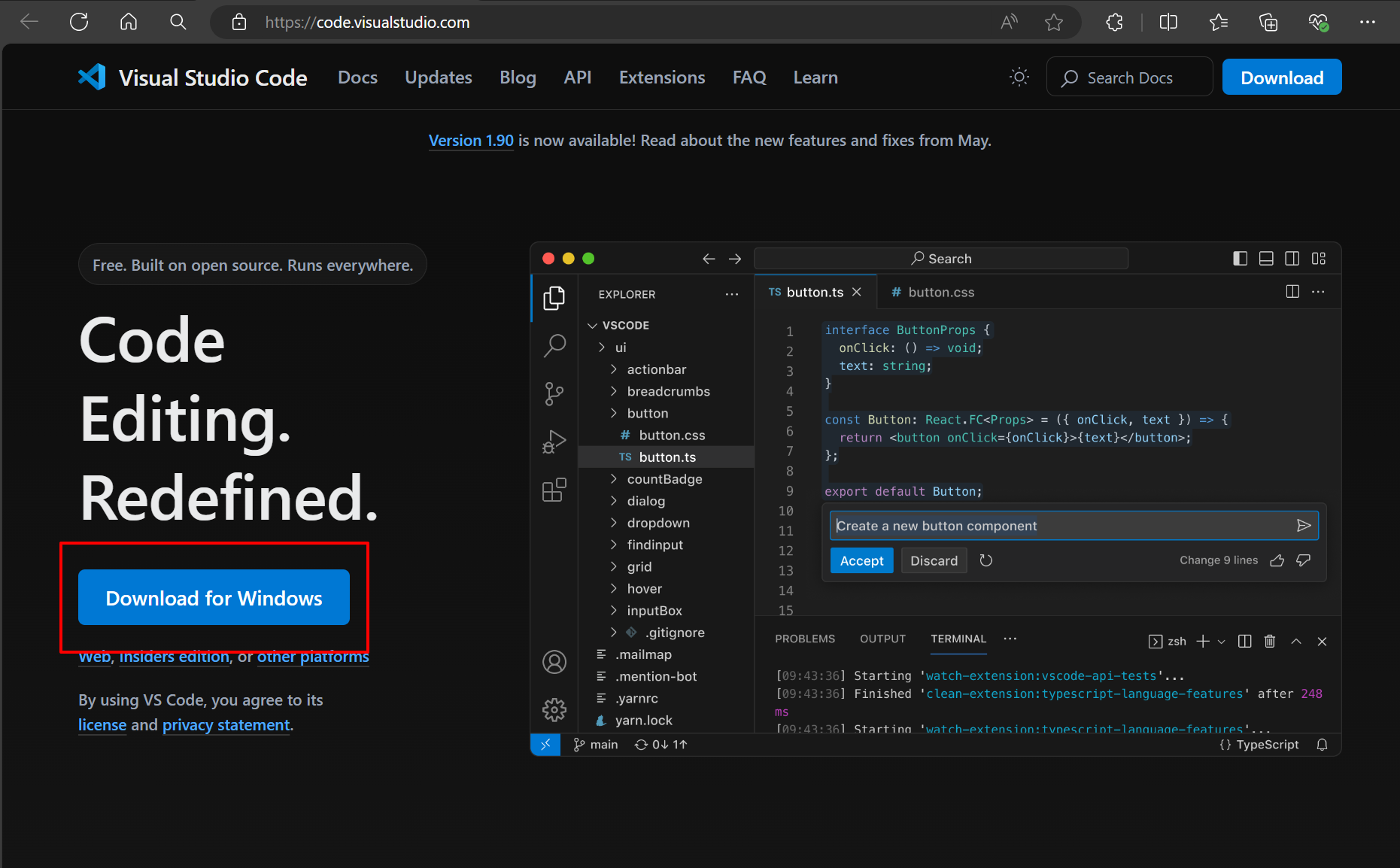
Task: Click the VS Code command center Search box
Action: point(941,259)
